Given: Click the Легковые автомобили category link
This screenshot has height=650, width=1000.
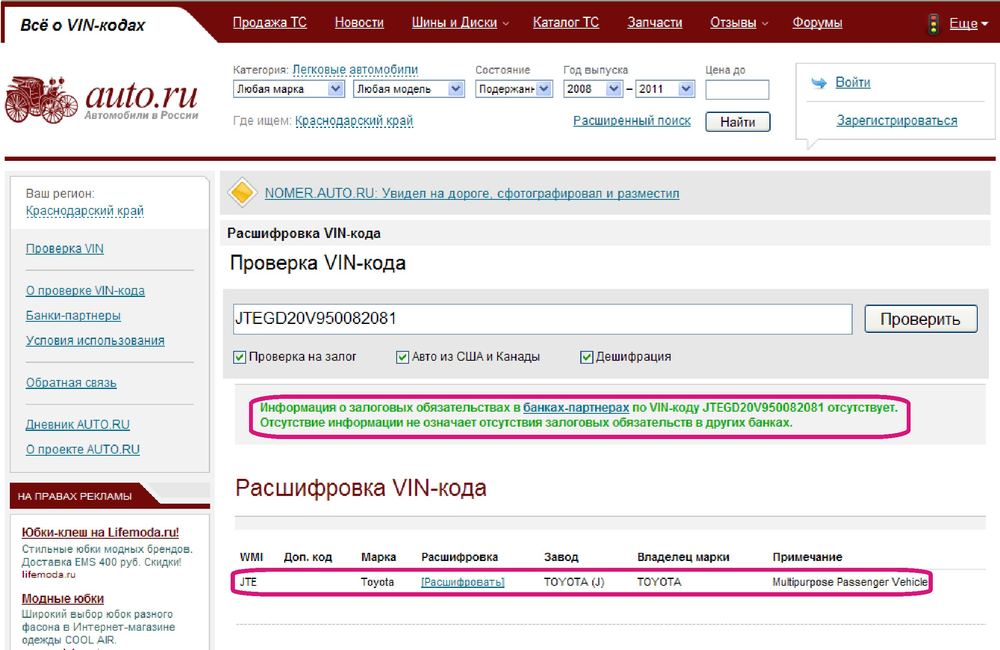Looking at the screenshot, I should pos(355,70).
